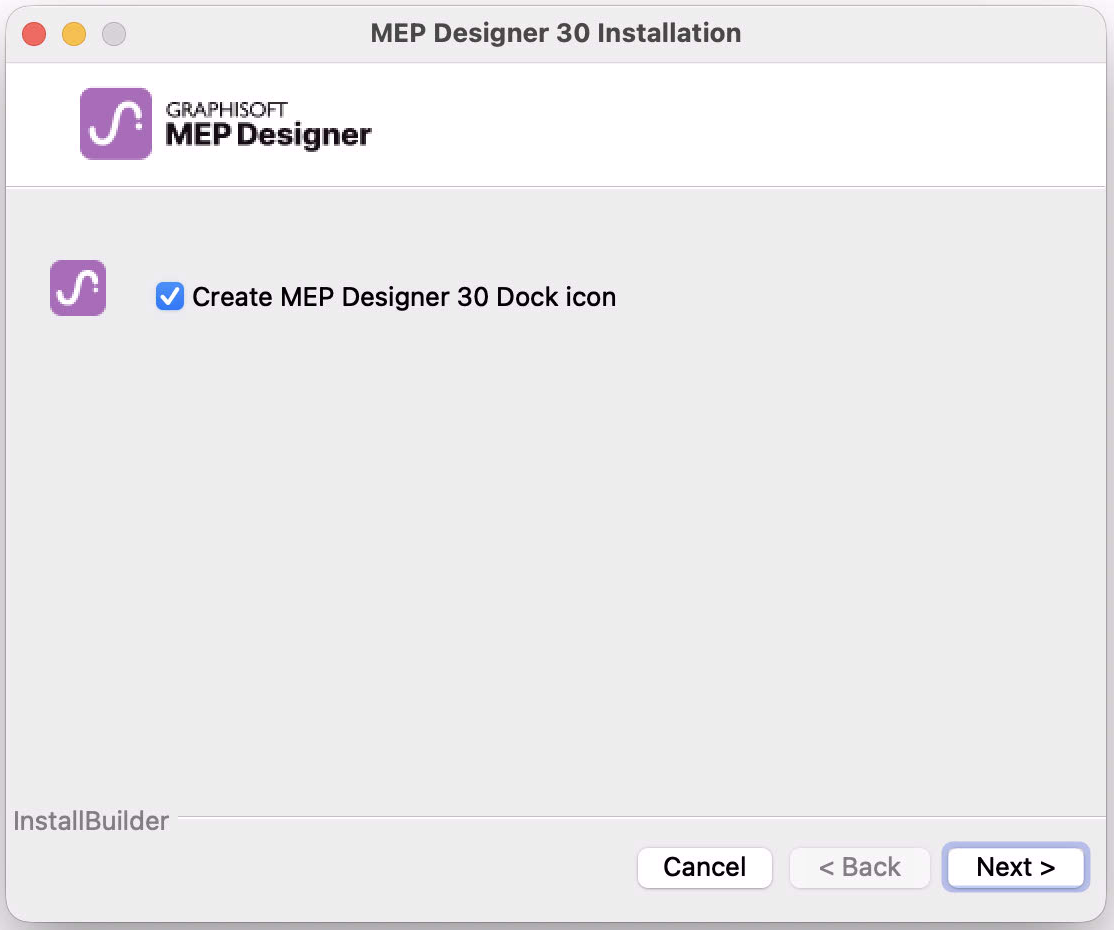This screenshot has height=930, width=1114.
Task: Click the GRAPHISOFT MEP Designer wordmark
Action: pos(268,125)
